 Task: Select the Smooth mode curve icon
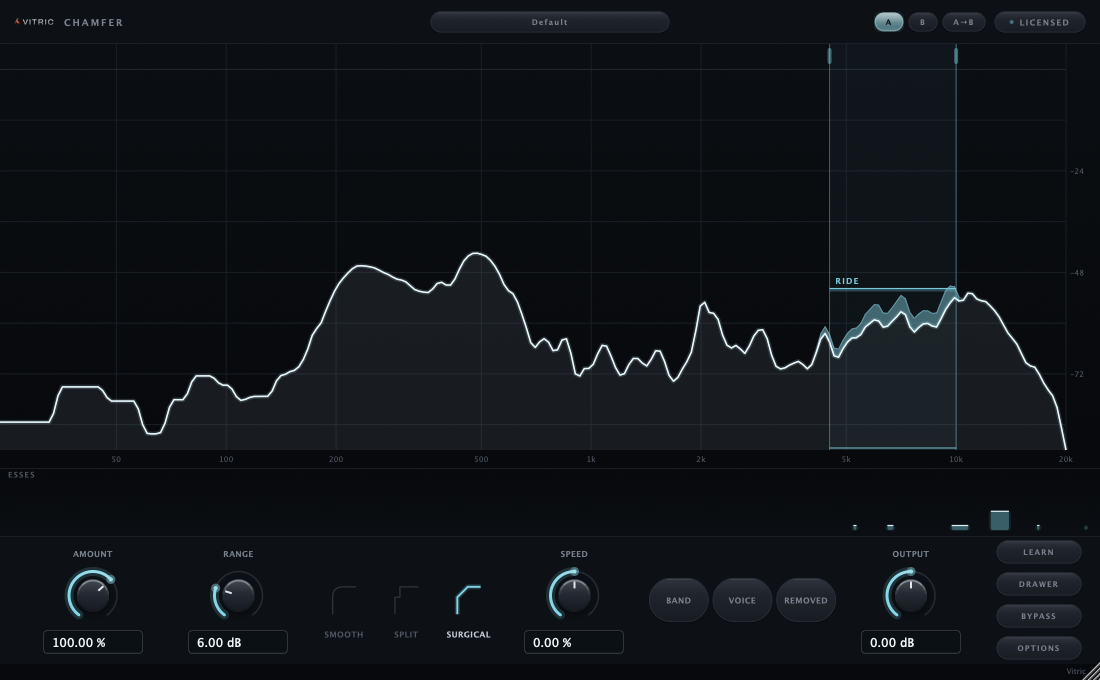[x=344, y=600]
